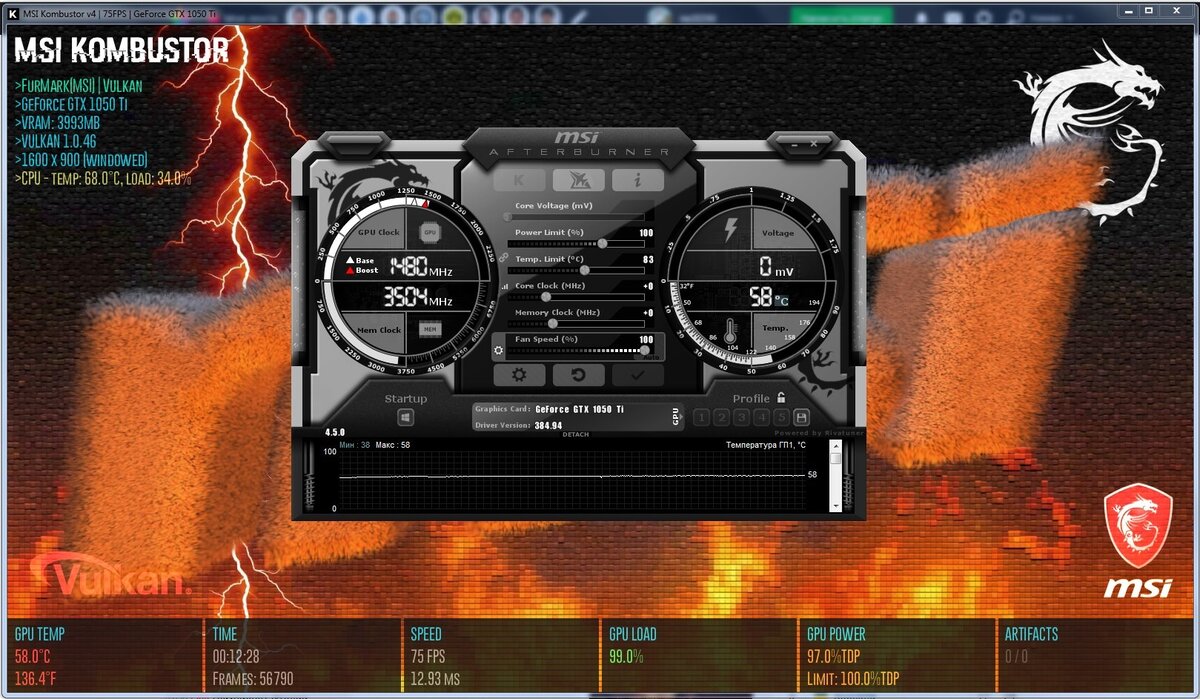Adjust the Fan Speed slider handle

coord(645,350)
